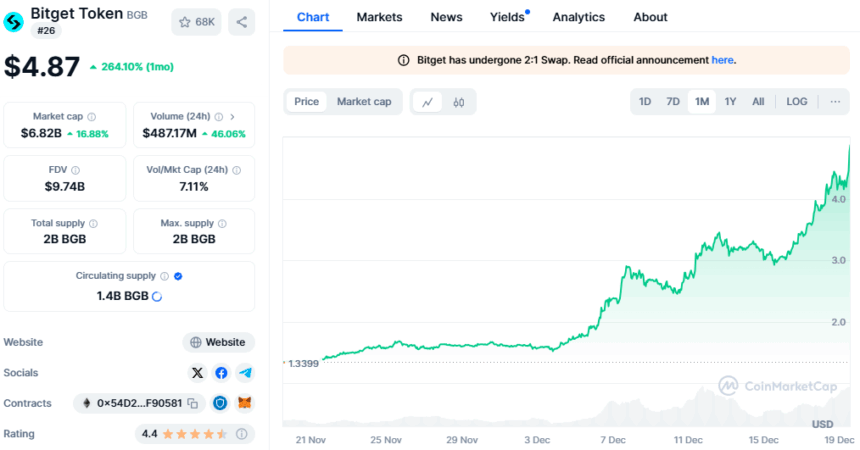Set chart range to 7D
Screen dimensions: 860x450
673,102
